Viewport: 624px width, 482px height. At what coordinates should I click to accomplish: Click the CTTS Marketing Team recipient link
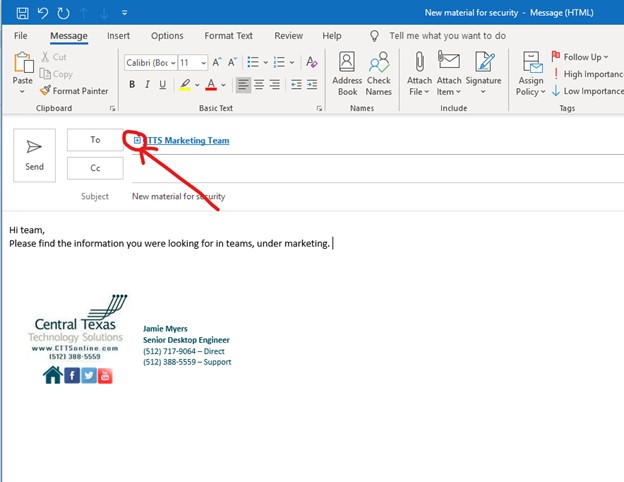(186, 141)
